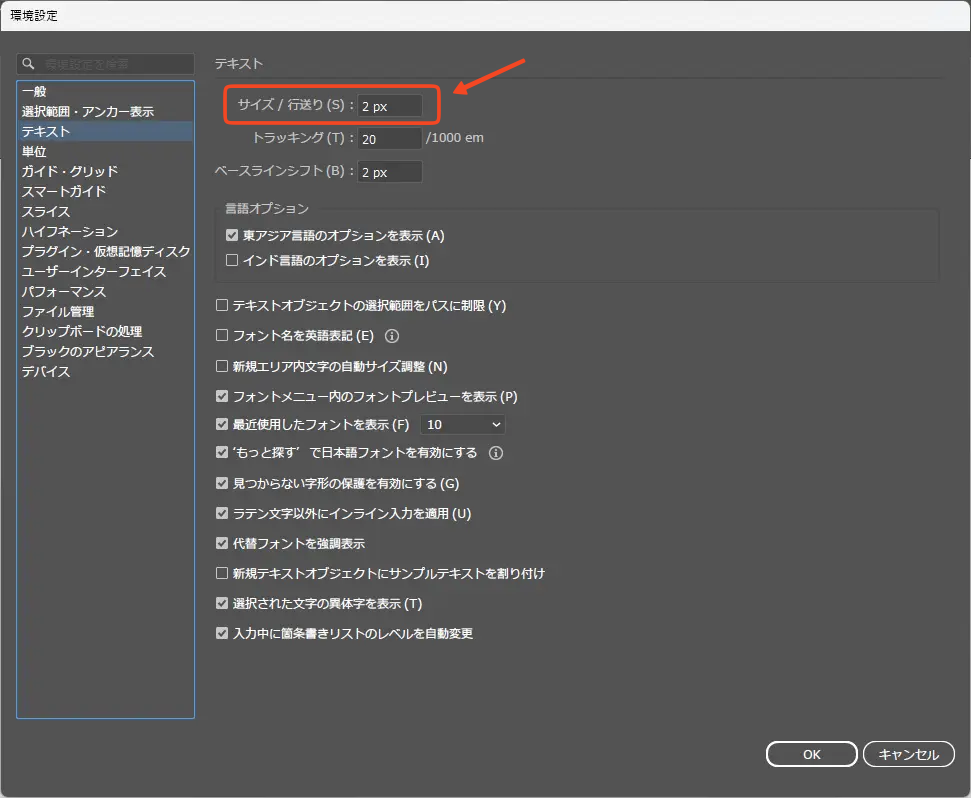Select ブラックのアピアランス category
971x798 pixels.
pyautogui.click(x=88, y=351)
